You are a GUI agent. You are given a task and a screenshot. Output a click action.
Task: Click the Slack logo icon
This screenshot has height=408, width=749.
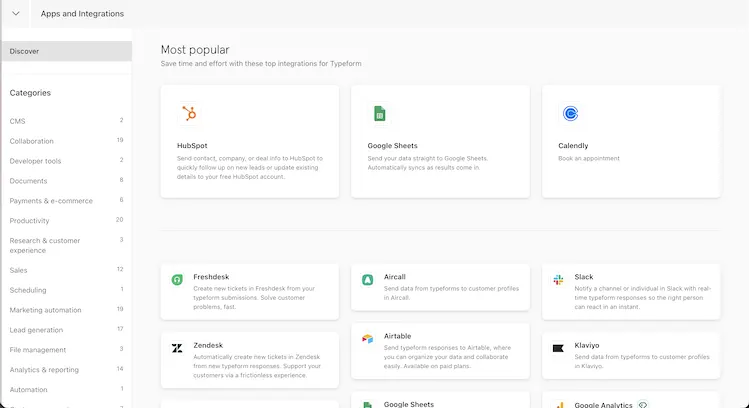click(x=558, y=280)
